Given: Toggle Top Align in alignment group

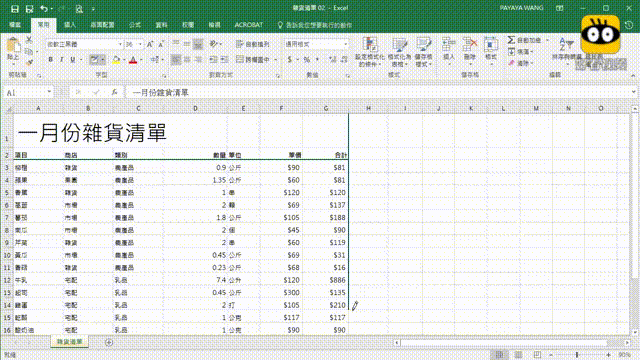Looking at the screenshot, I should [176, 44].
